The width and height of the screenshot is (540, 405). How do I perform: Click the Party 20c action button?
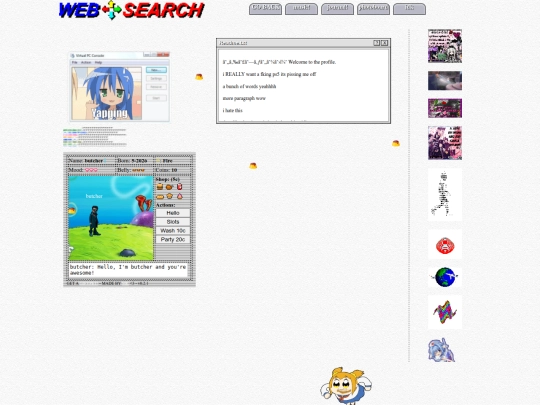point(173,239)
